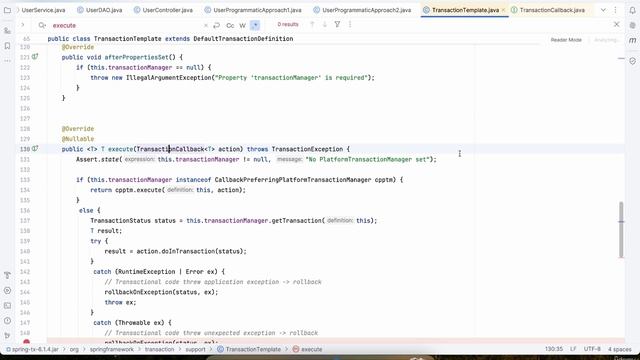Open the Database tool window icon
Viewport: 640px width, 360px height.
point(632,25)
